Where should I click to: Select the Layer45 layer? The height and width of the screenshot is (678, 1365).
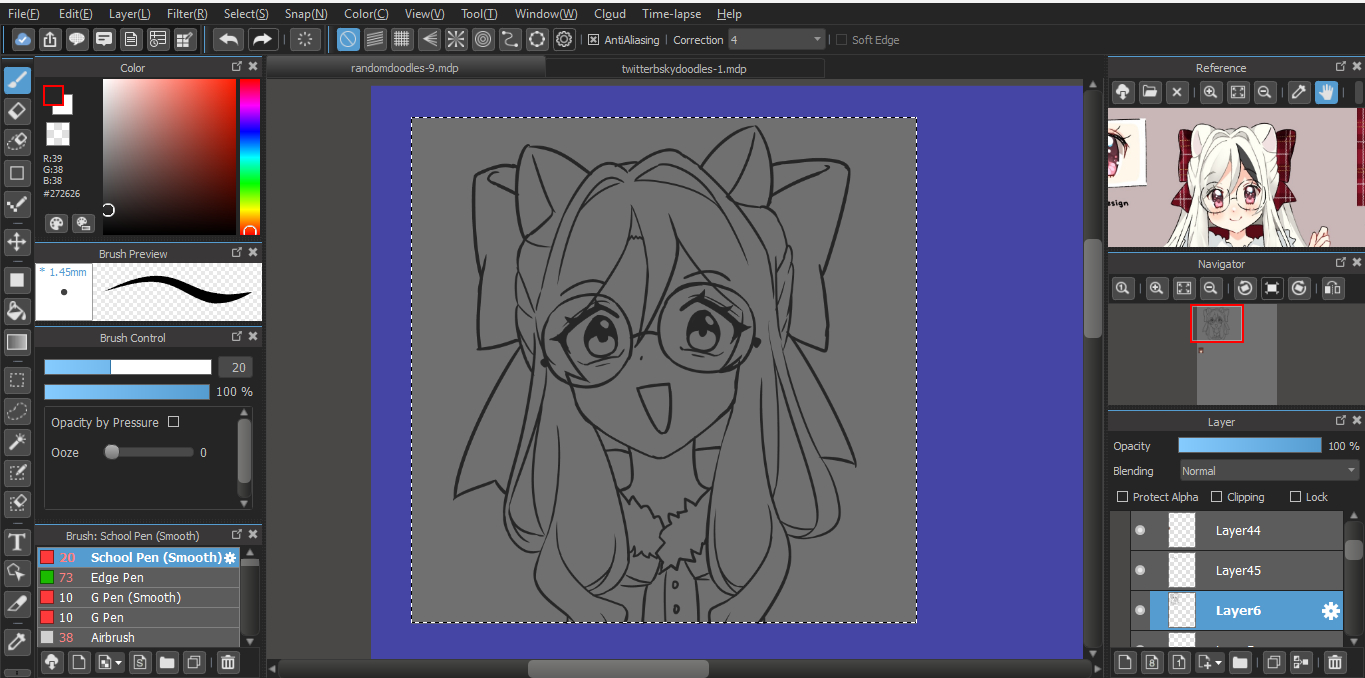[1238, 571]
